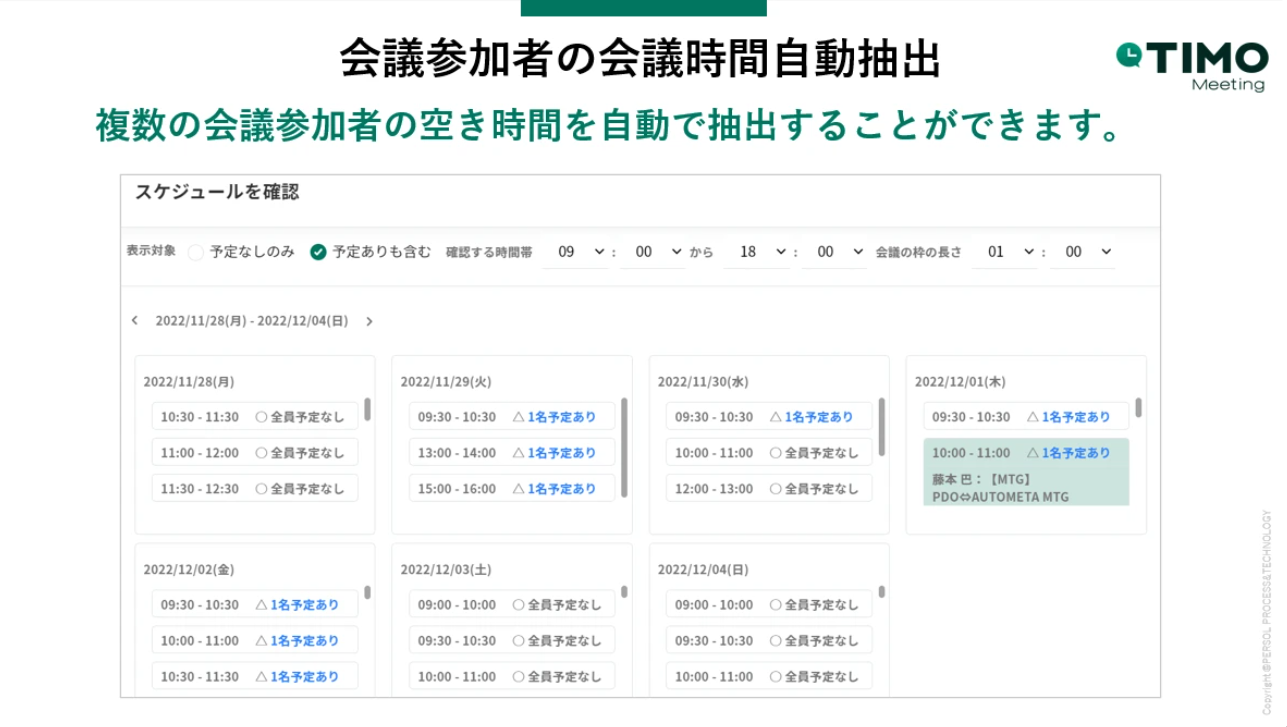Select 10:00 - 11:00 slot on 11/30

pos(769,453)
